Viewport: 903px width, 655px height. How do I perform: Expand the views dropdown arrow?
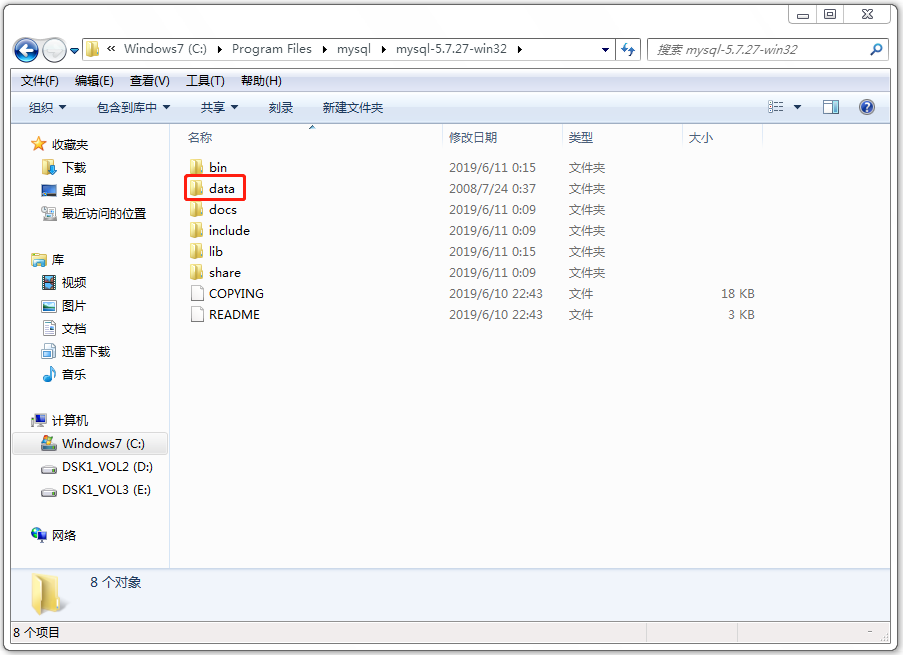[x=797, y=107]
